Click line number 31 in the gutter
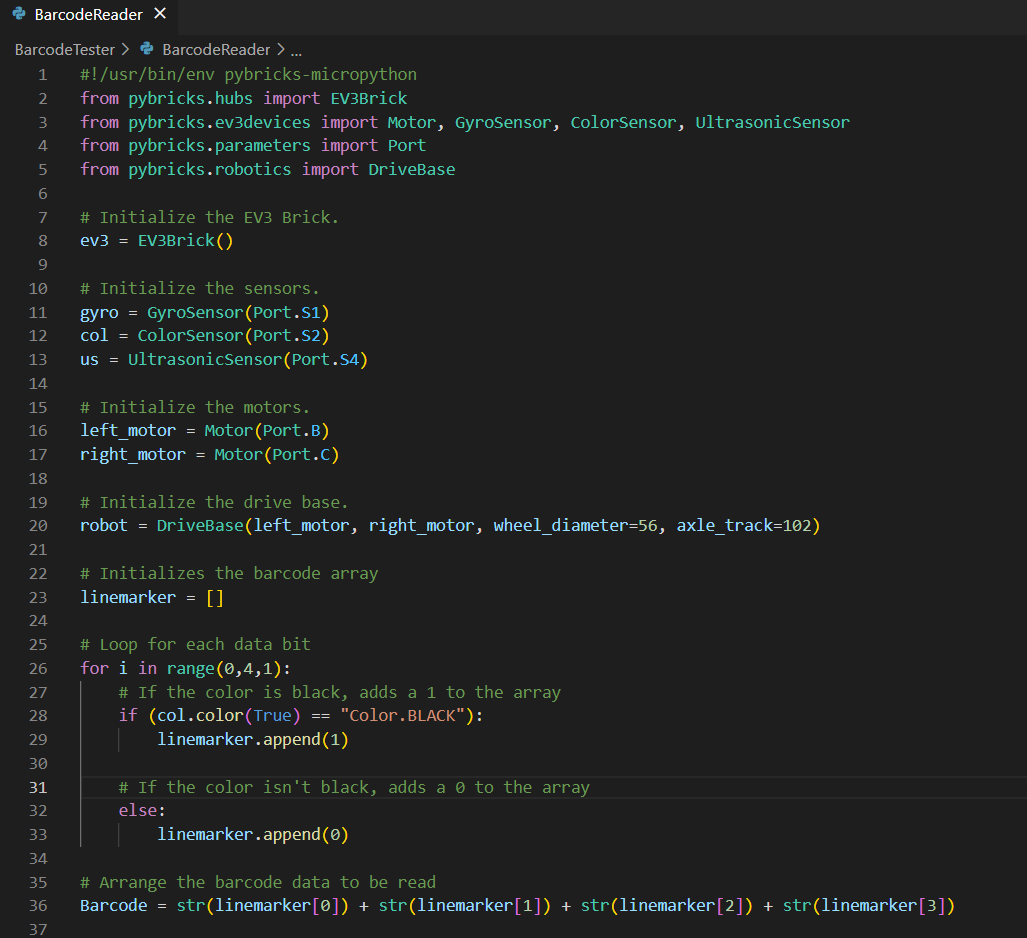 (38, 787)
